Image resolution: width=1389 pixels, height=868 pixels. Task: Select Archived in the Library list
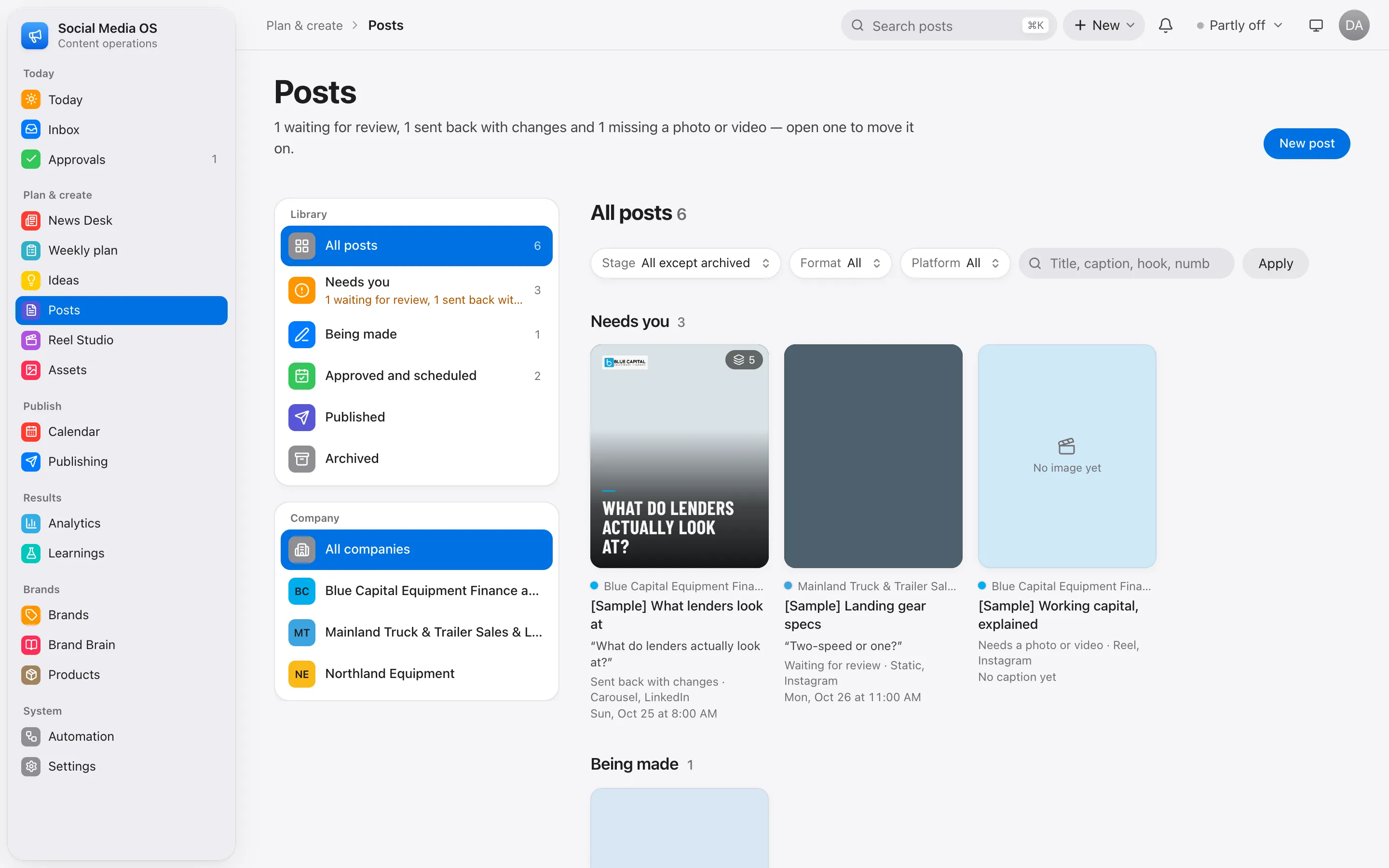click(x=416, y=459)
